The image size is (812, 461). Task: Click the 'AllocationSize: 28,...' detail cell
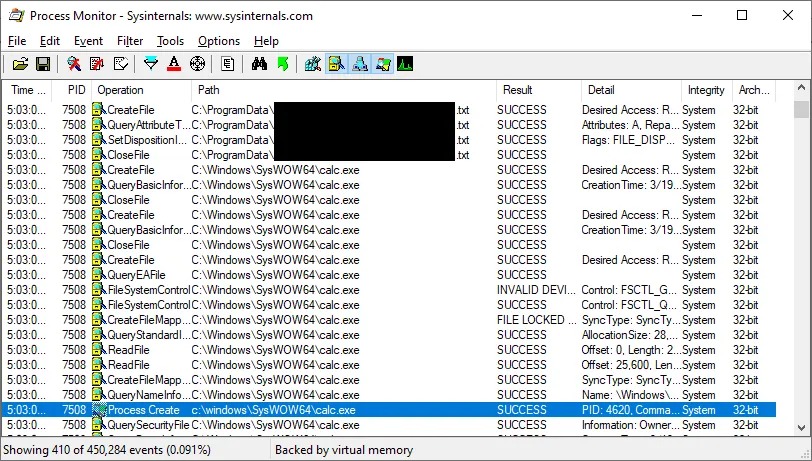[x=630, y=335]
